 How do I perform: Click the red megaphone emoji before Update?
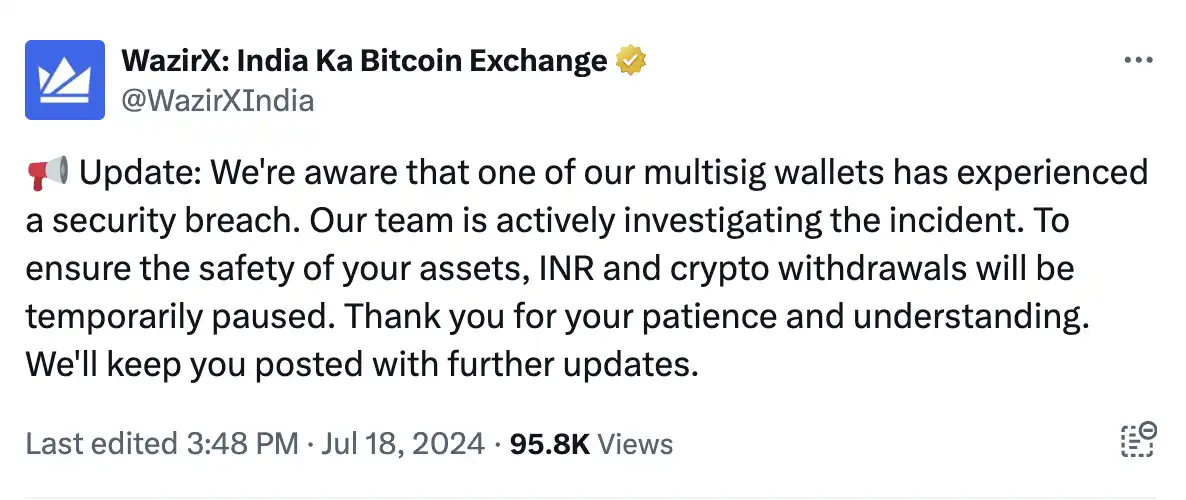(x=48, y=173)
